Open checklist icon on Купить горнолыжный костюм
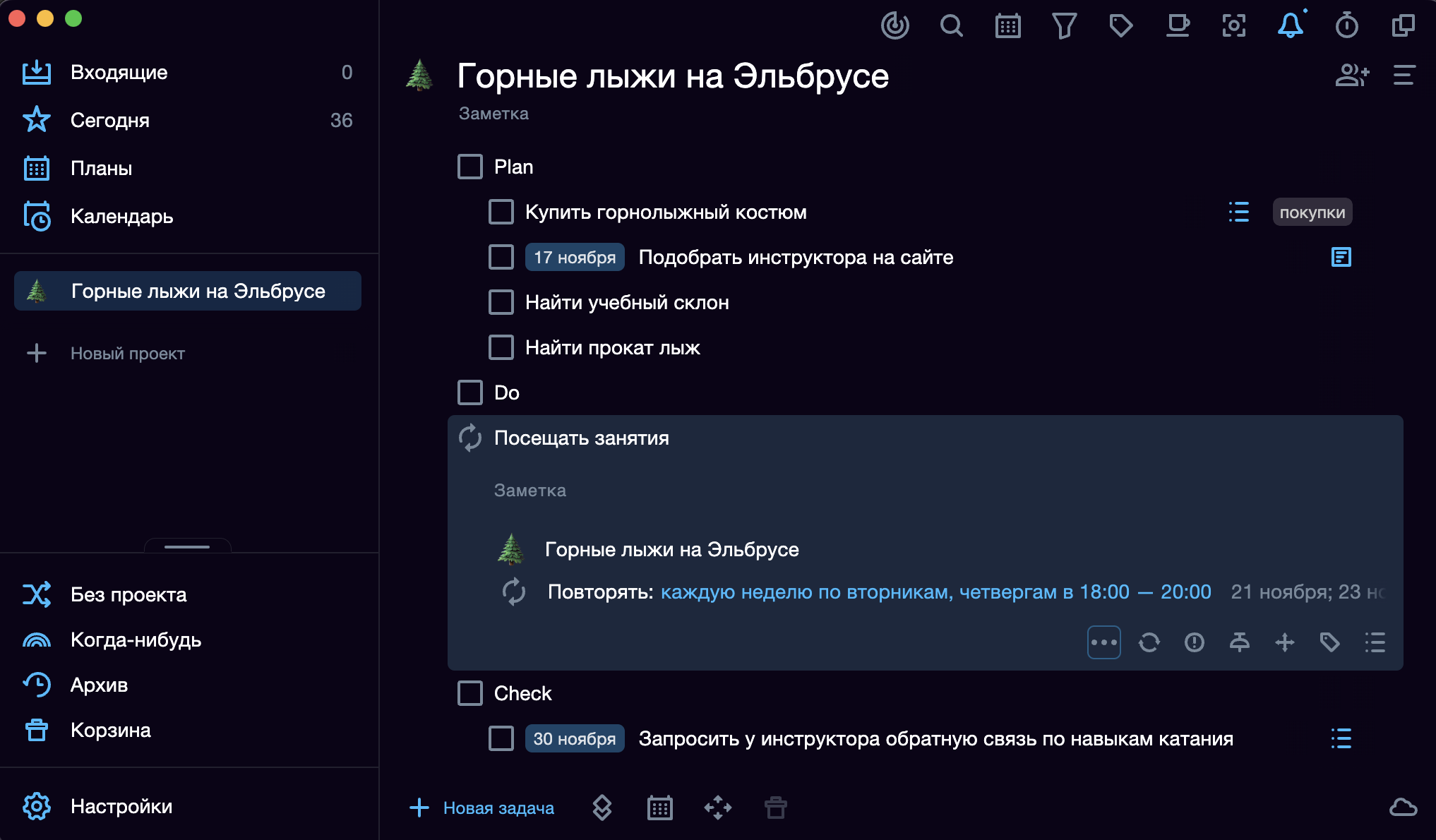 (x=1238, y=212)
